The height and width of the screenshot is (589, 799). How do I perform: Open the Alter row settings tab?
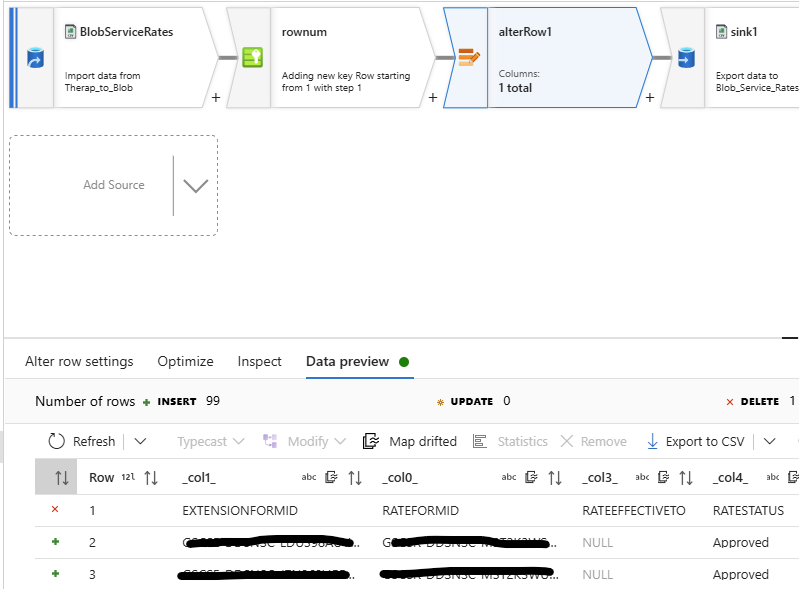[79, 361]
